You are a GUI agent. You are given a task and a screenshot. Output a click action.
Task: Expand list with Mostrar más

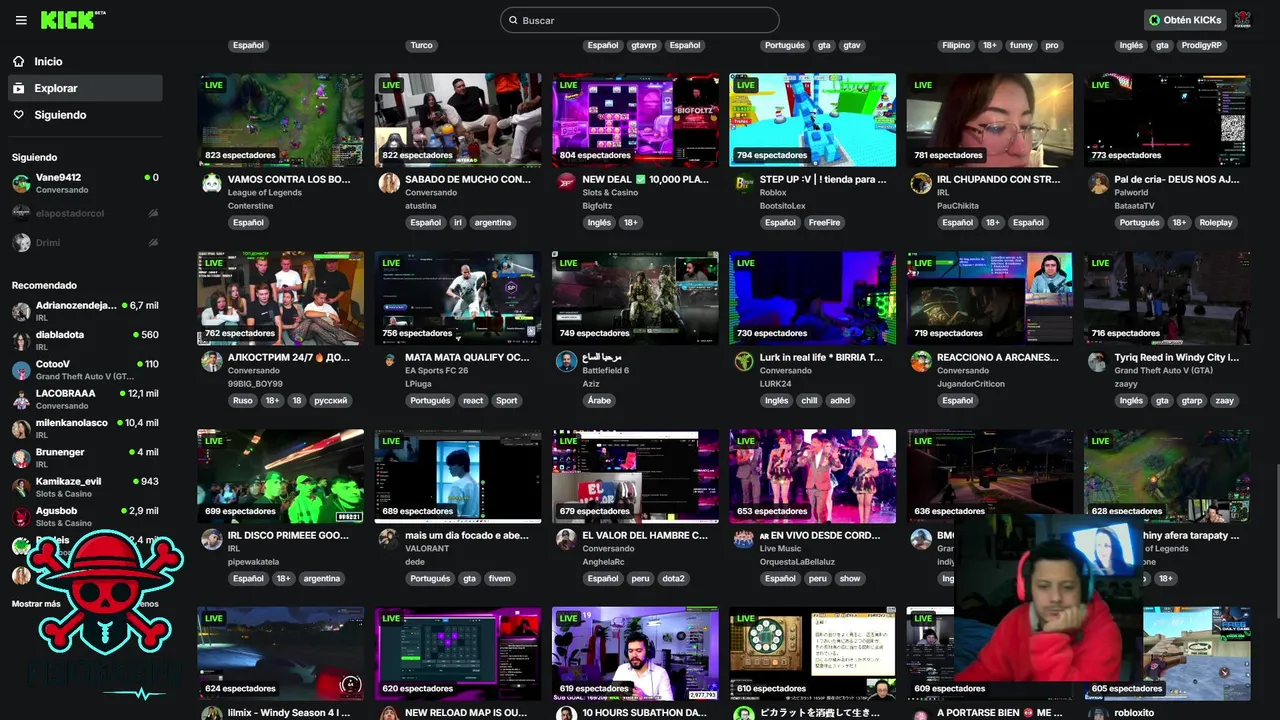point(36,604)
